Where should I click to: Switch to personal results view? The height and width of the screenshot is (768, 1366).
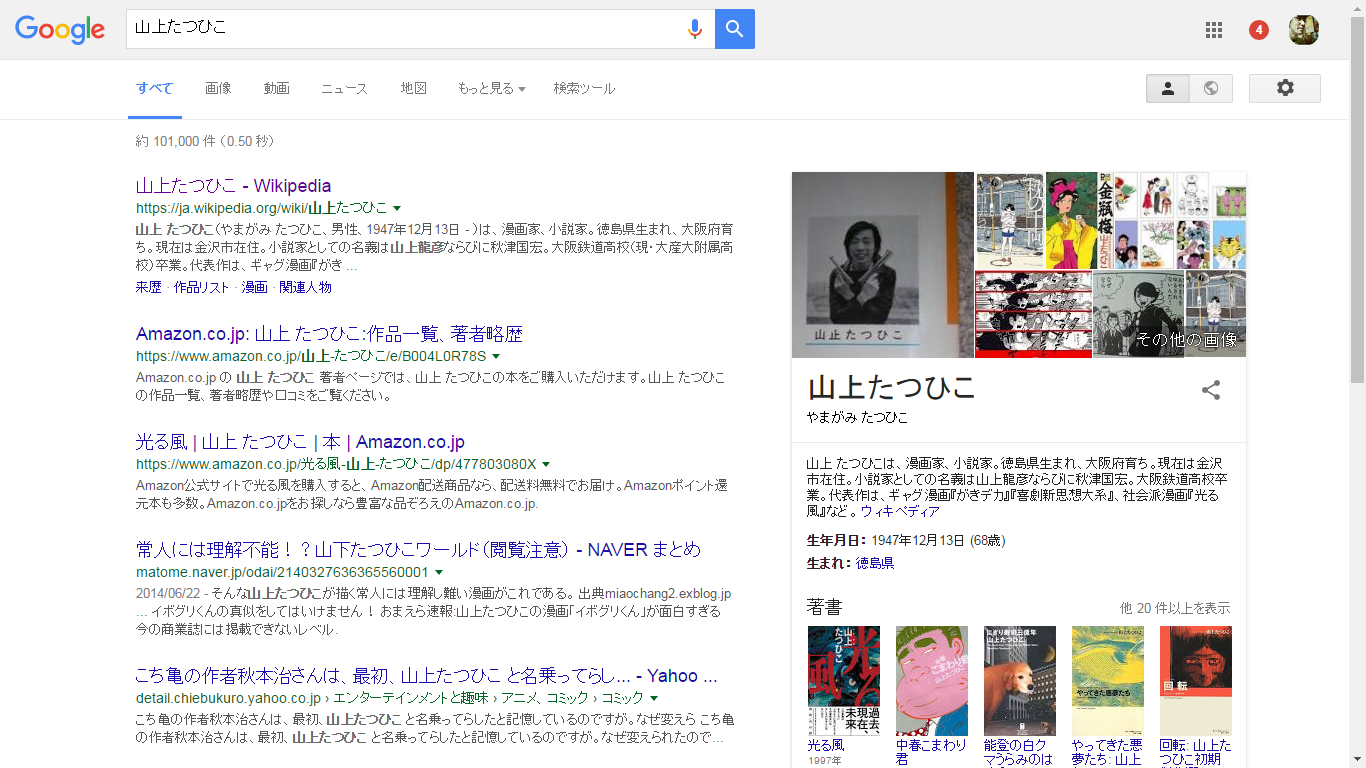click(x=1167, y=88)
